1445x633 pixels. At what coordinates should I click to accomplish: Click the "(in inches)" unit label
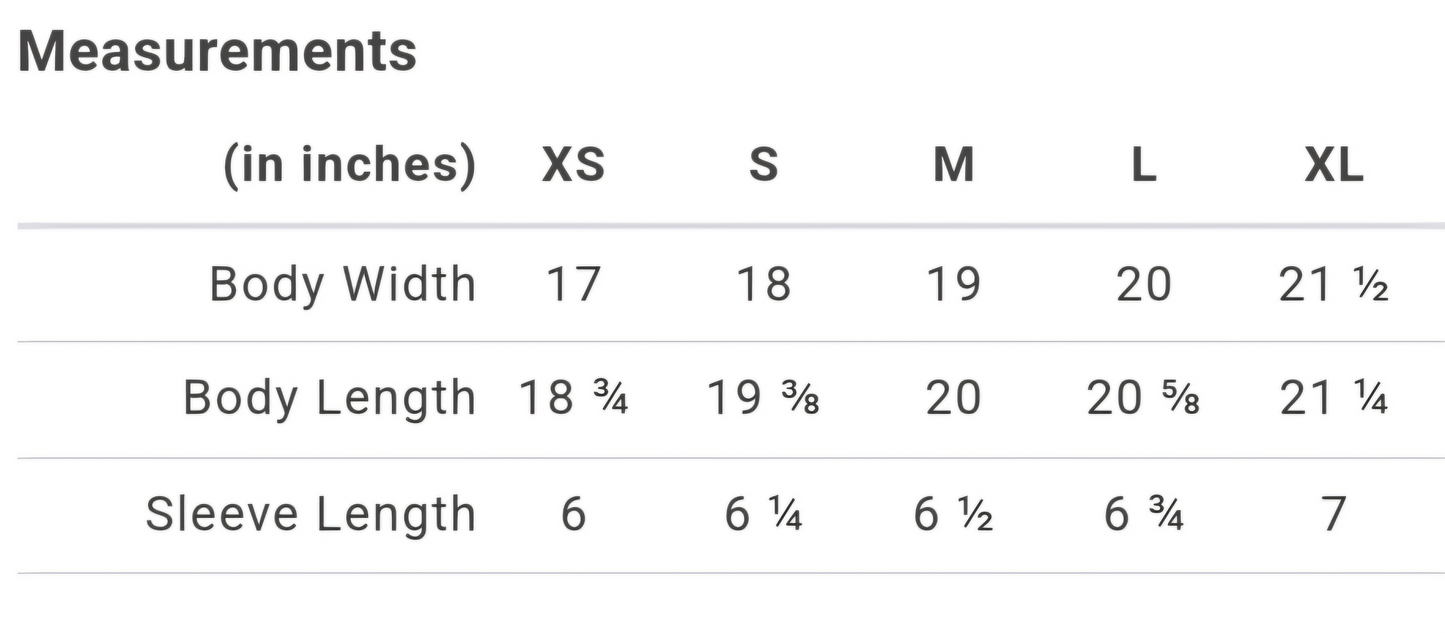tap(349, 166)
